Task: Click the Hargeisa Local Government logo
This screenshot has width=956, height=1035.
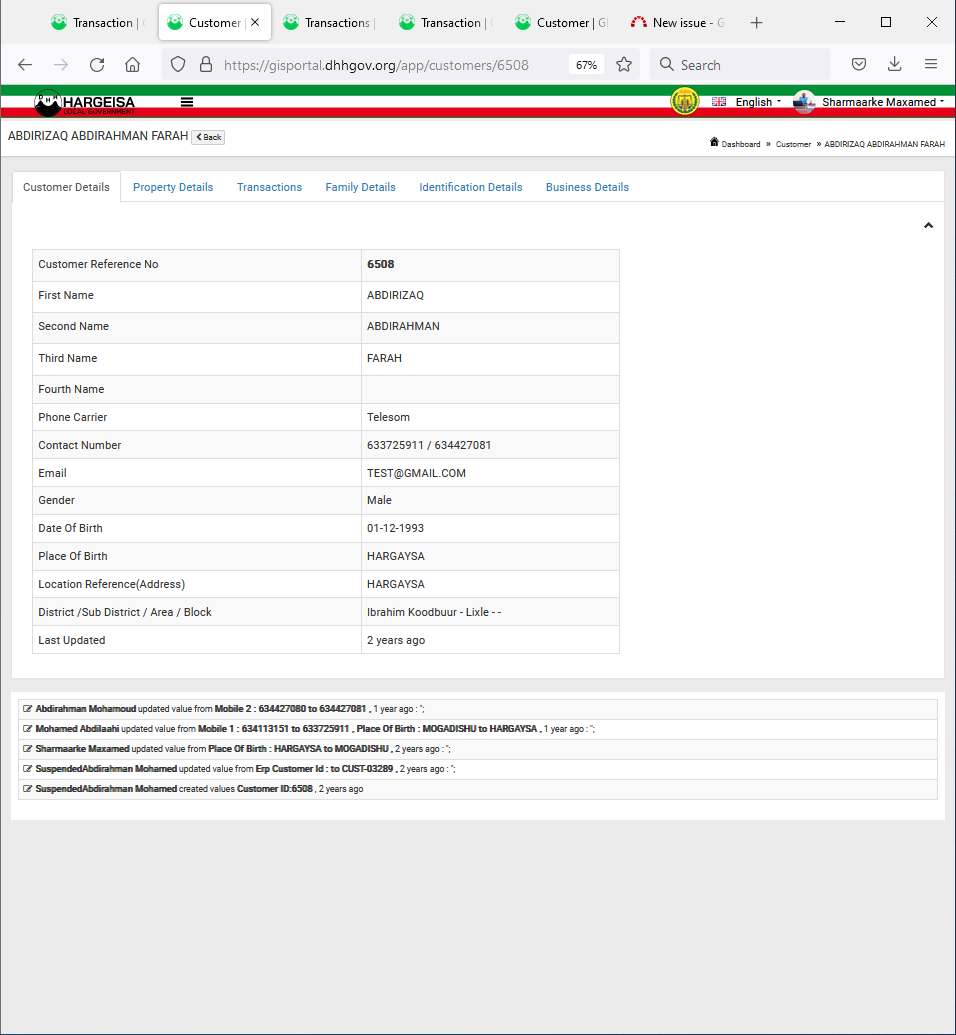Action: [x=85, y=102]
